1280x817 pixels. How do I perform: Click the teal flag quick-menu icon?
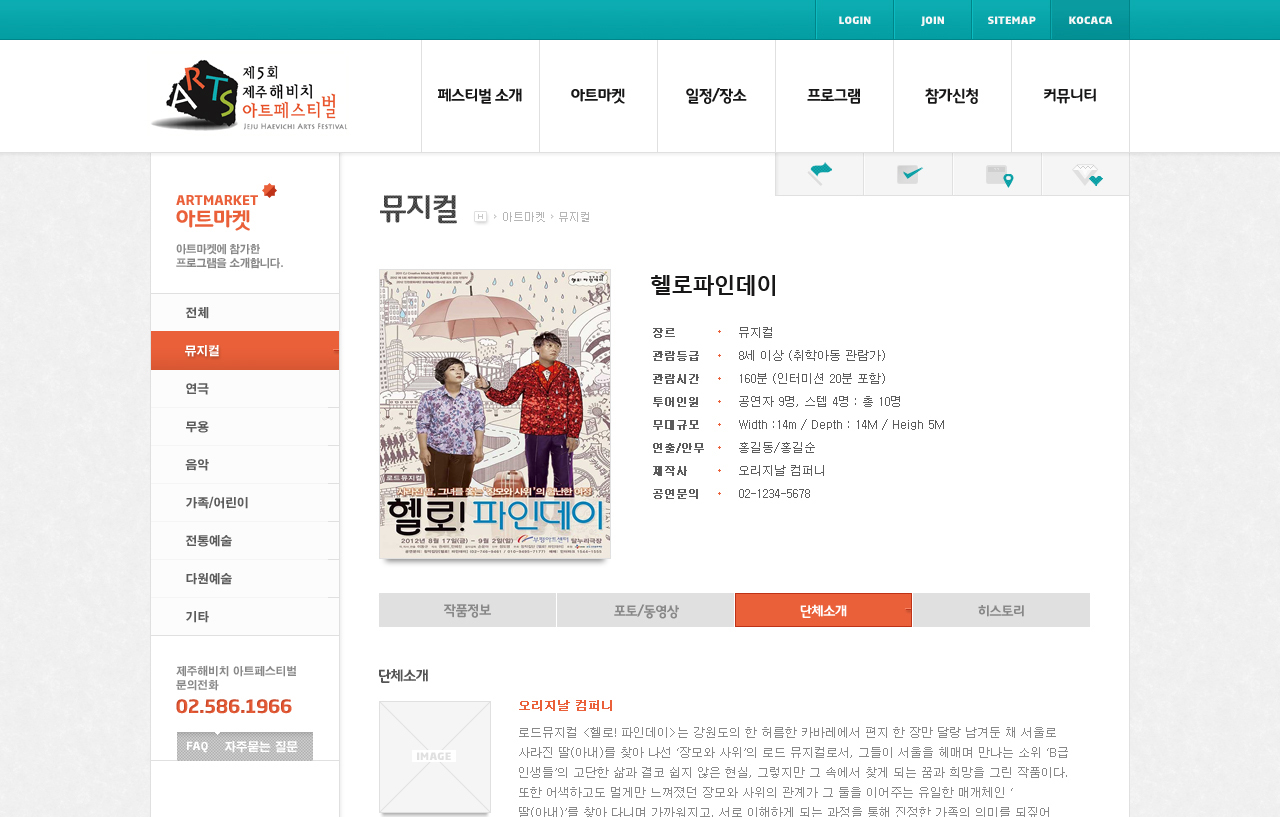(820, 174)
